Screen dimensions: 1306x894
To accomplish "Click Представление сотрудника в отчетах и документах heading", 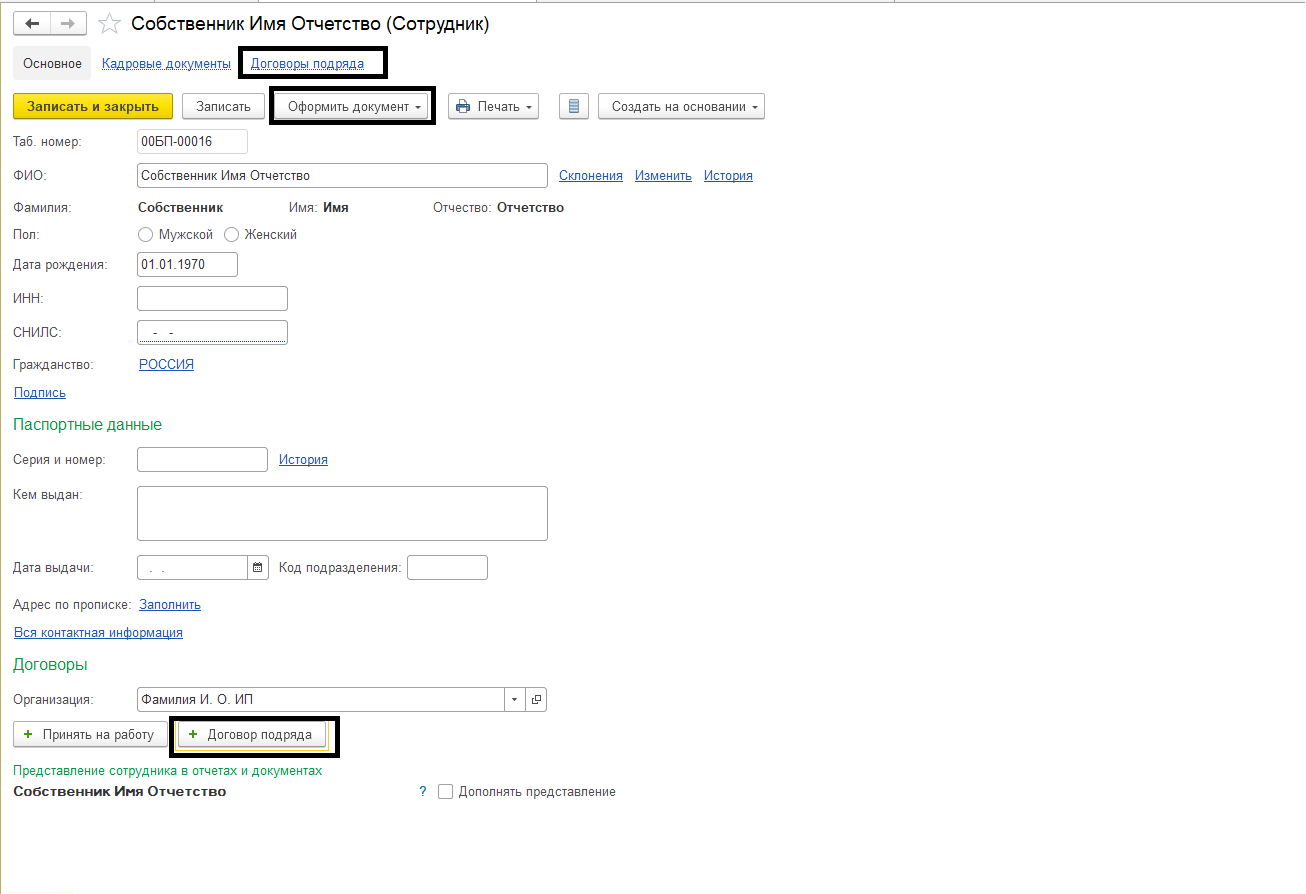I will click(167, 771).
